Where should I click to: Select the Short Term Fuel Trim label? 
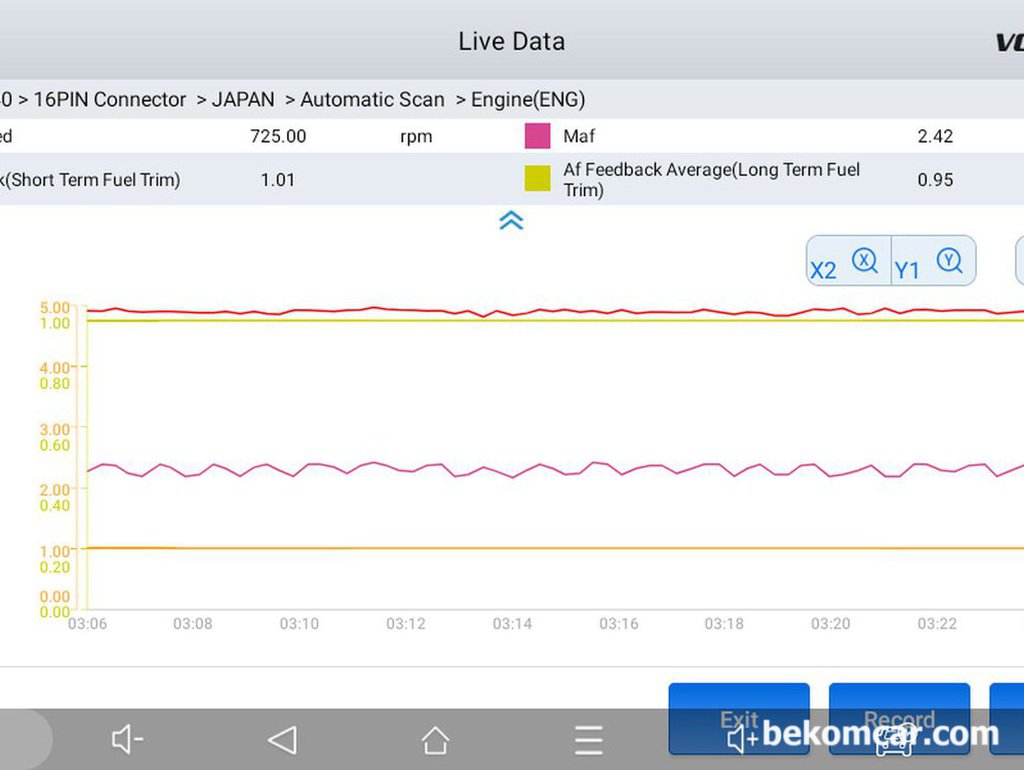point(90,180)
